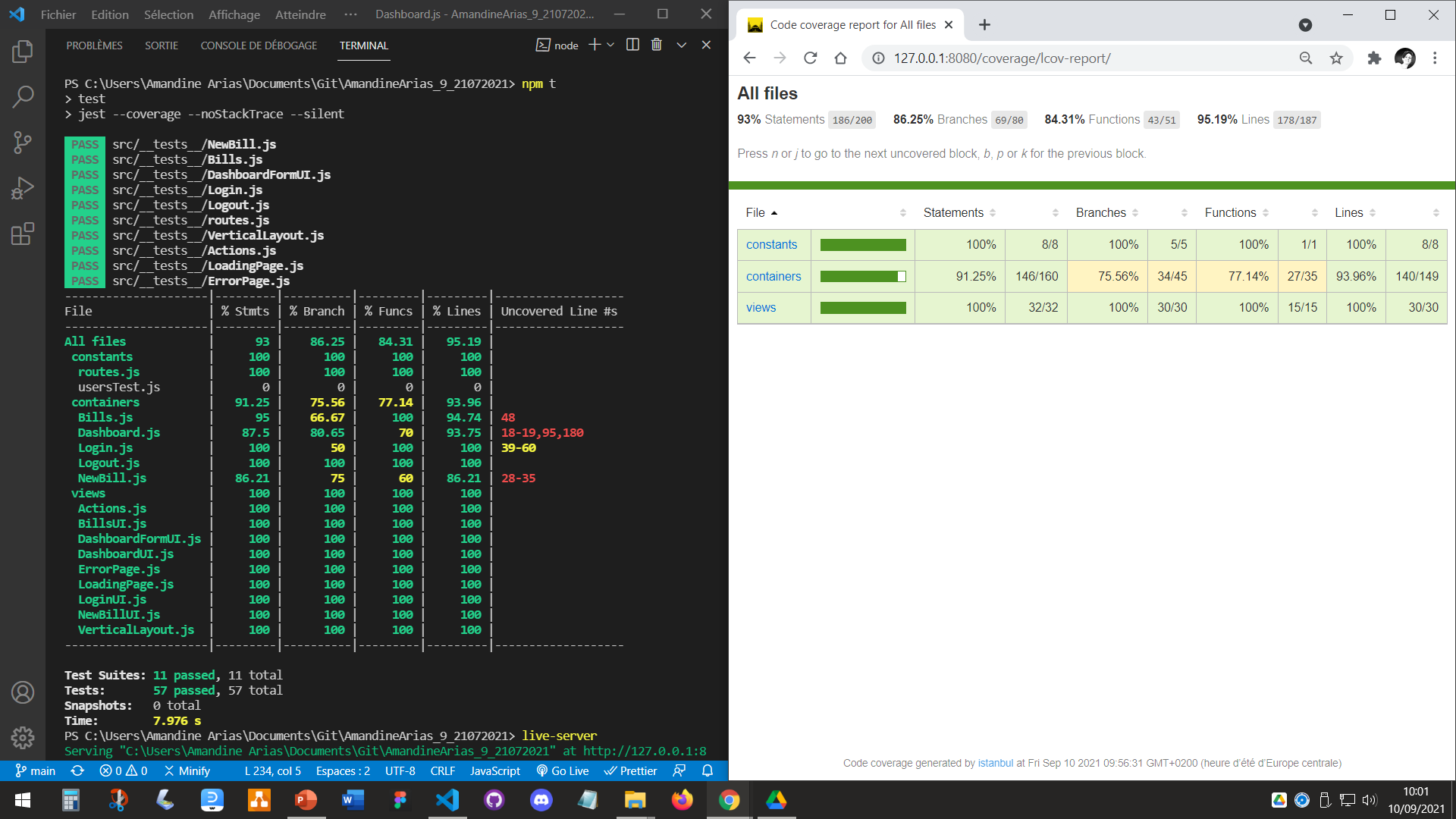The image size is (1456, 819).
Task: Open Source Control view in activity bar
Action: pos(23,142)
